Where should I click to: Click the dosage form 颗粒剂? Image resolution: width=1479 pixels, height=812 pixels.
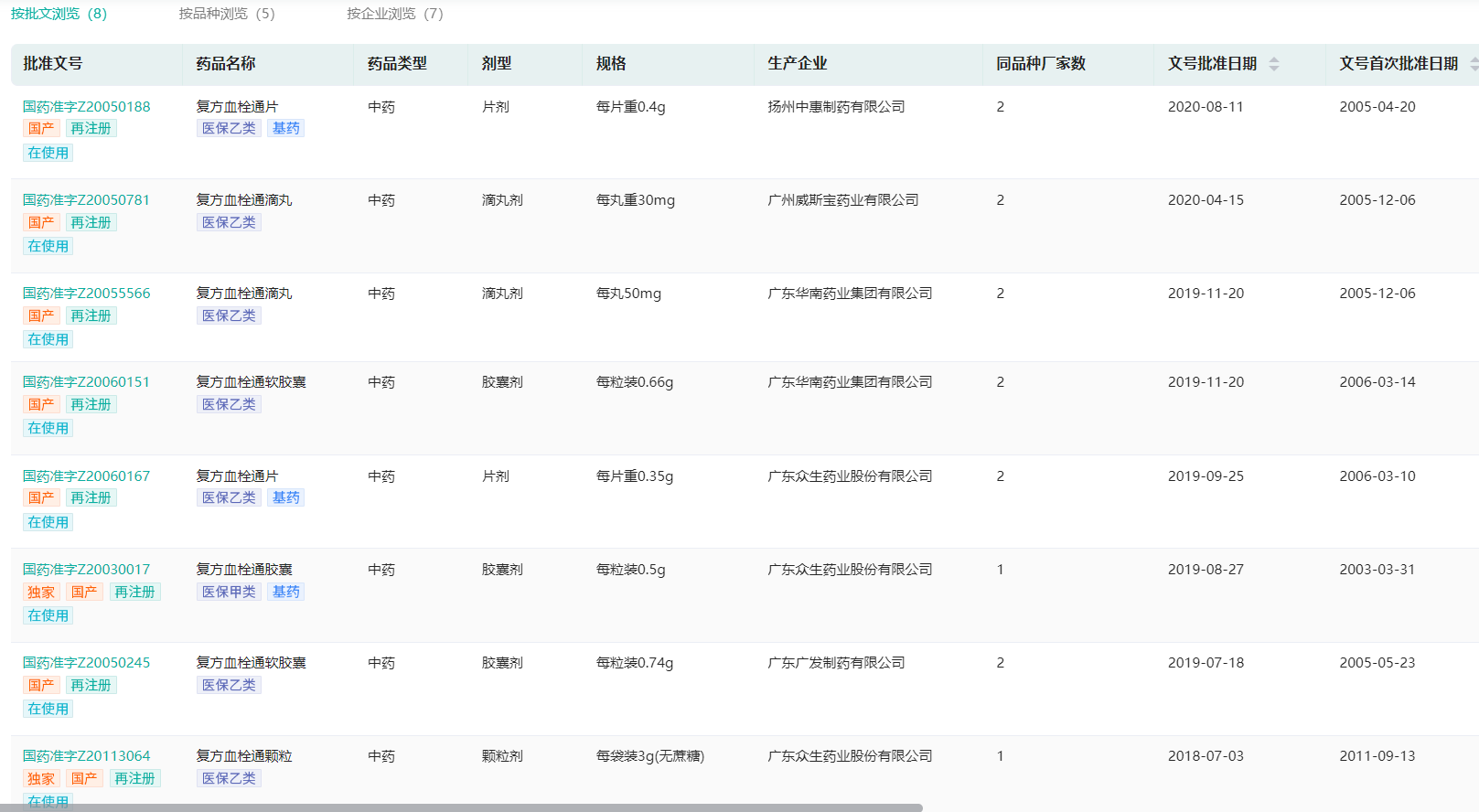click(502, 756)
